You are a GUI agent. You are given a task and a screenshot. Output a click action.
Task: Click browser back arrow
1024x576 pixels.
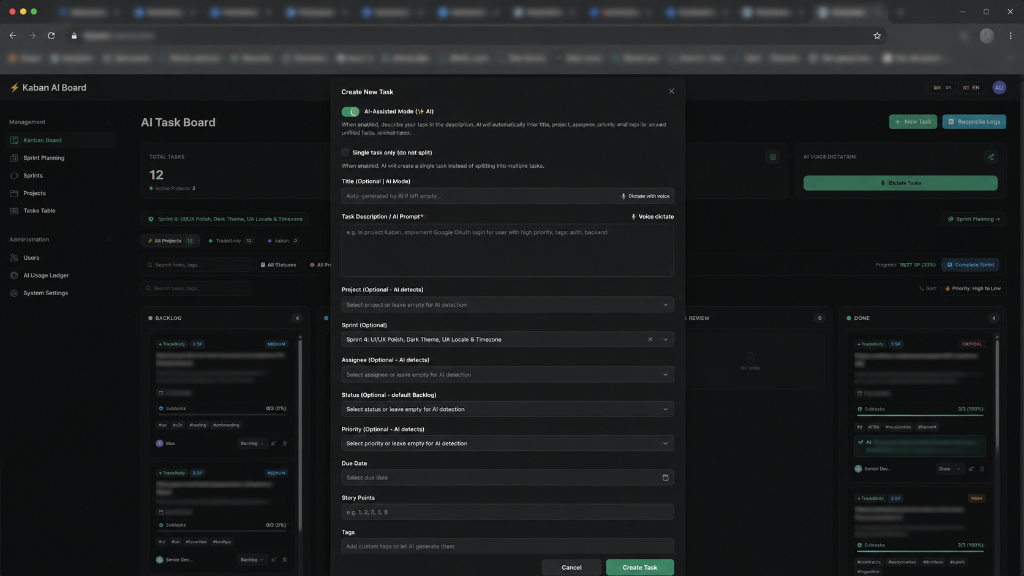coord(13,36)
